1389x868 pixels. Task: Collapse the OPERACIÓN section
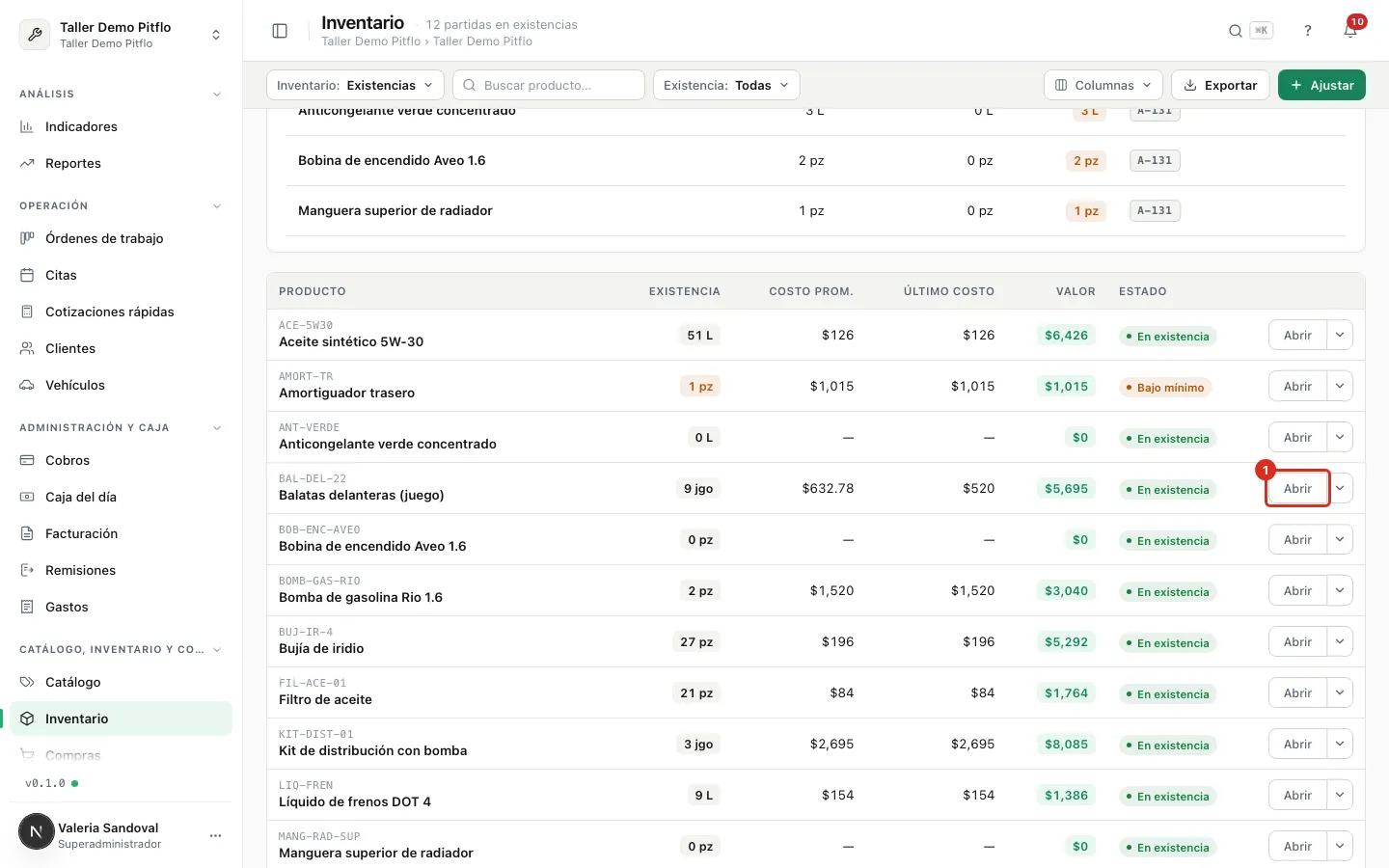216,206
